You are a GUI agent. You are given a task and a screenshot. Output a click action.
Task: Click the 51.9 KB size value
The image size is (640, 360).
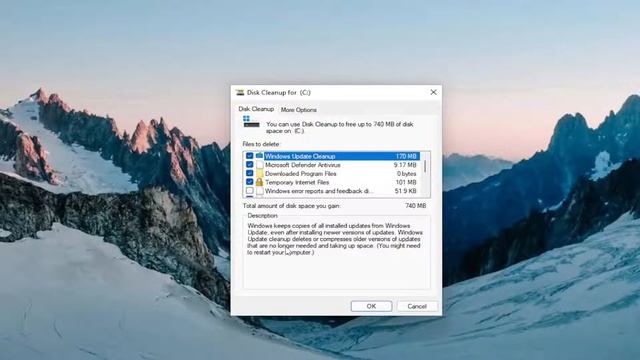coord(405,191)
